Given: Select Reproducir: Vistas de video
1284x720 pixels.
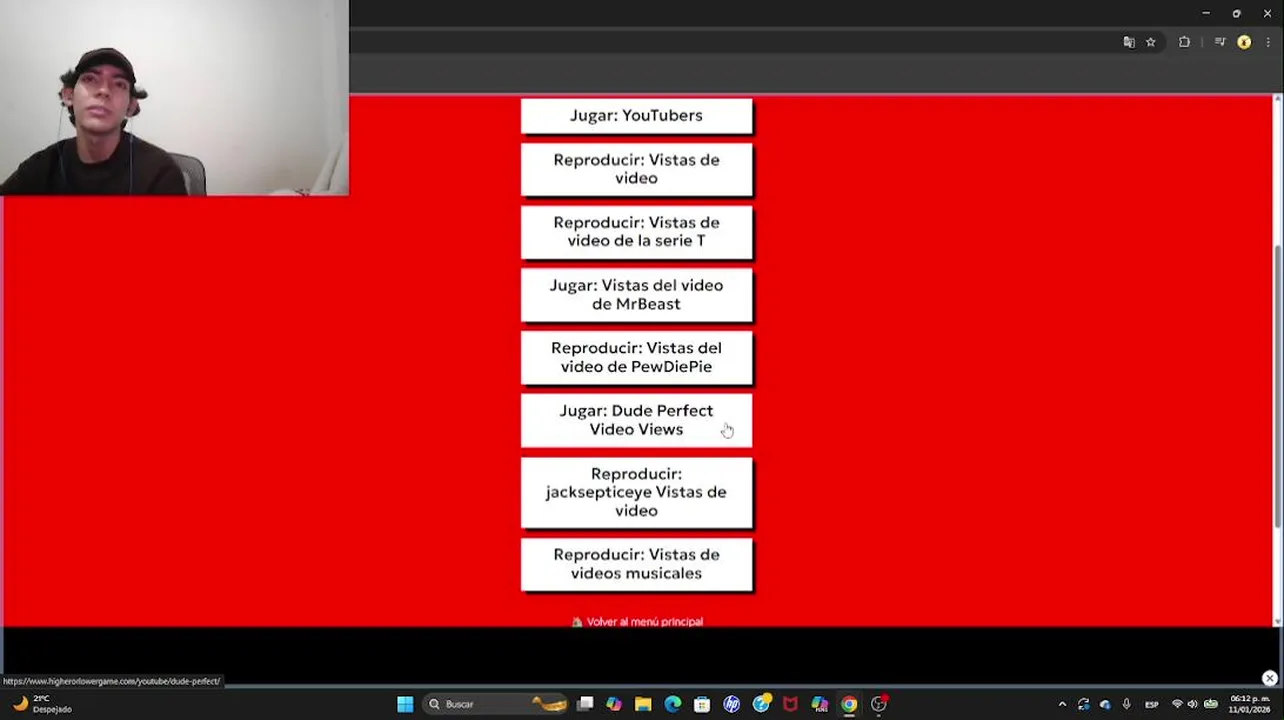Looking at the screenshot, I should (x=636, y=169).
